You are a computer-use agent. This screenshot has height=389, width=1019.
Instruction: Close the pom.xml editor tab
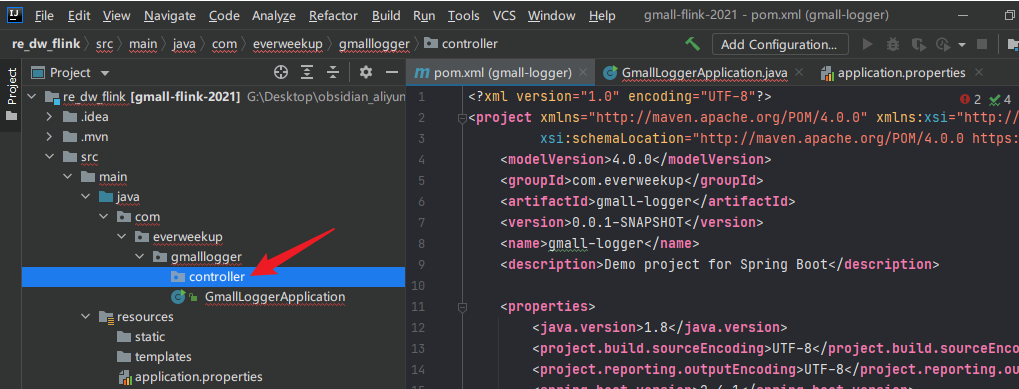[582, 73]
